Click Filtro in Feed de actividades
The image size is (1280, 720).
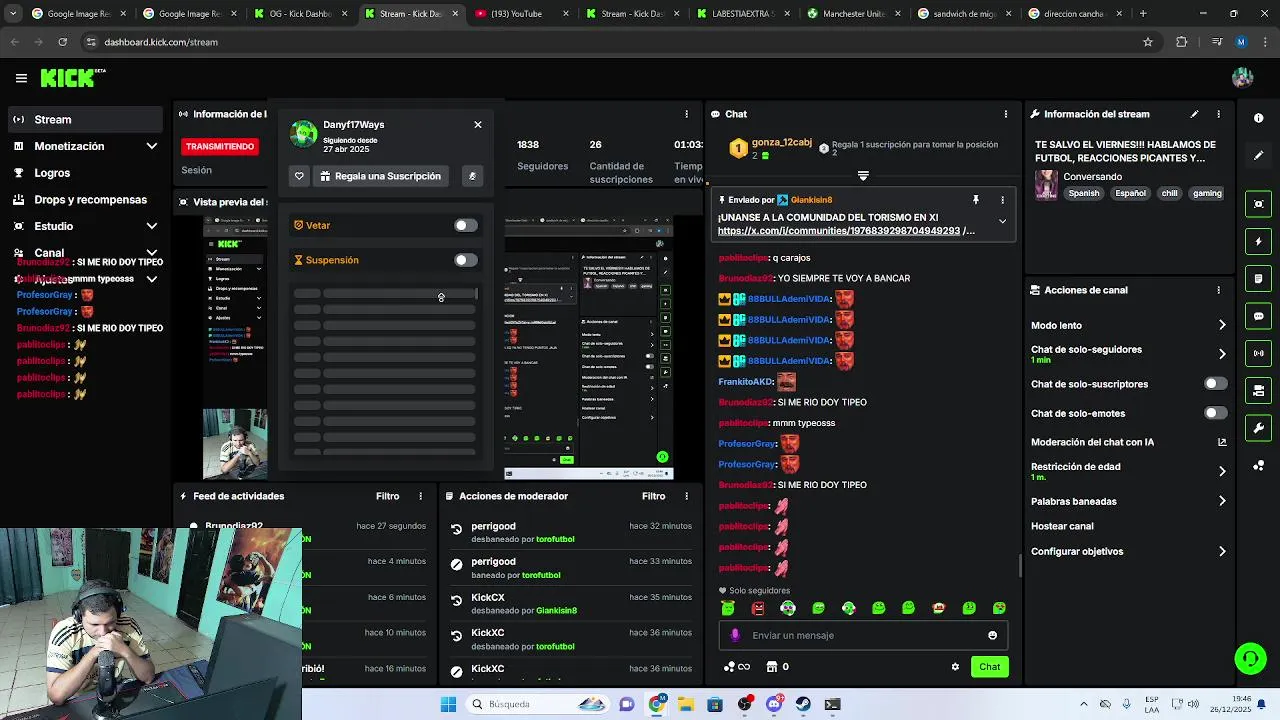coord(387,496)
